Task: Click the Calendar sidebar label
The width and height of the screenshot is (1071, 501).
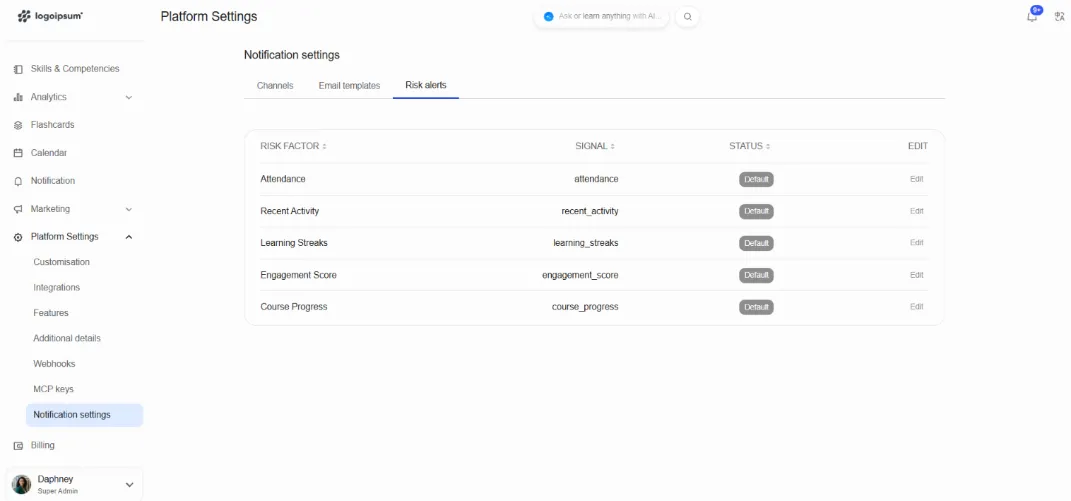Action: tap(48, 153)
